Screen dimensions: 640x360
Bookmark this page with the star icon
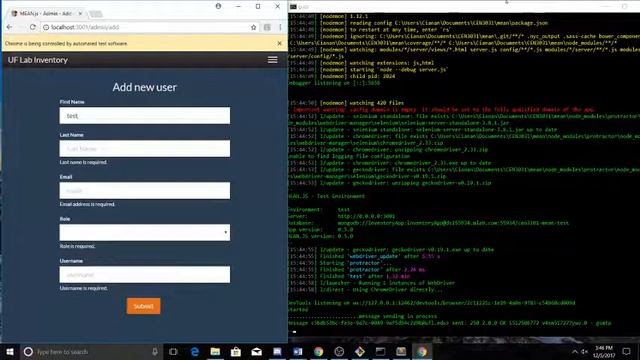253,27
